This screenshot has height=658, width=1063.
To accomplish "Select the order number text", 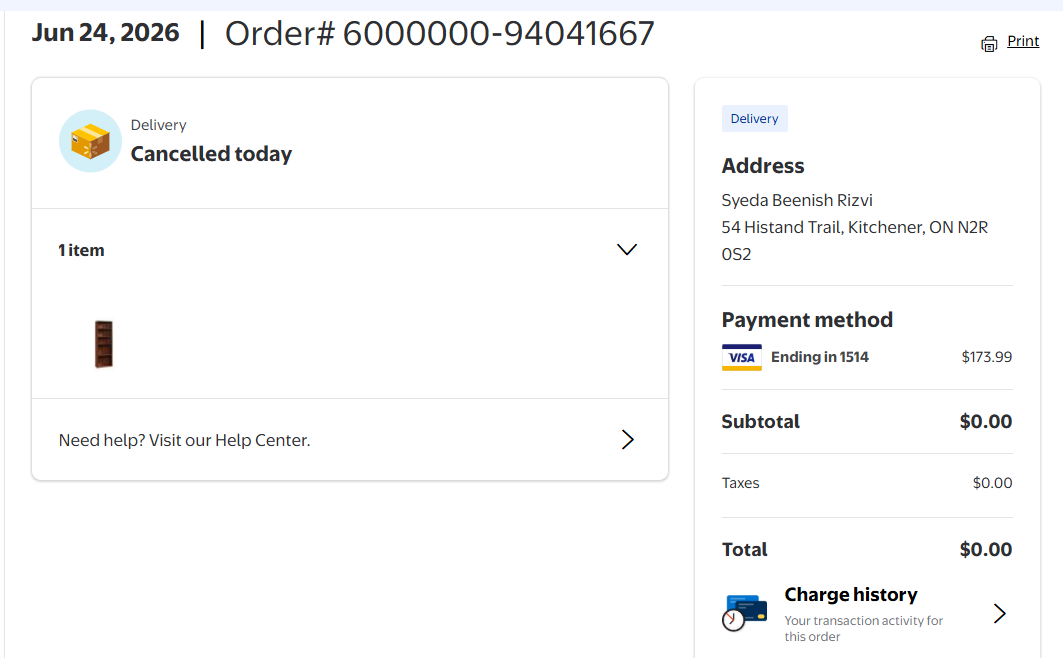I will click(439, 34).
